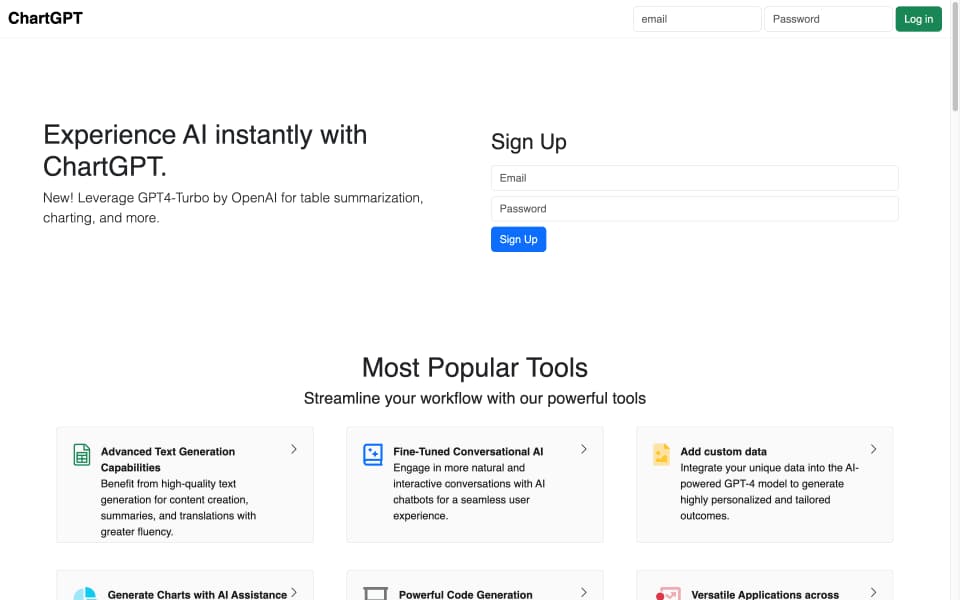Open the Generate Charts with AI Assistance title
Viewport: 960px width, 600px height.
point(197,594)
